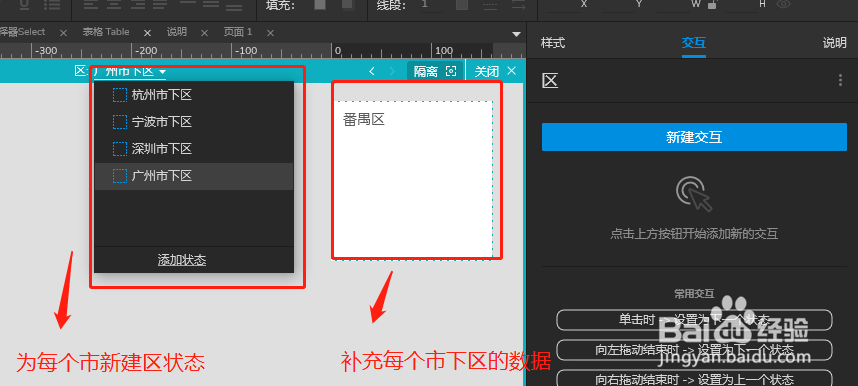
Task: Click the state icon beside 杭州市下区
Action: (x=120, y=95)
